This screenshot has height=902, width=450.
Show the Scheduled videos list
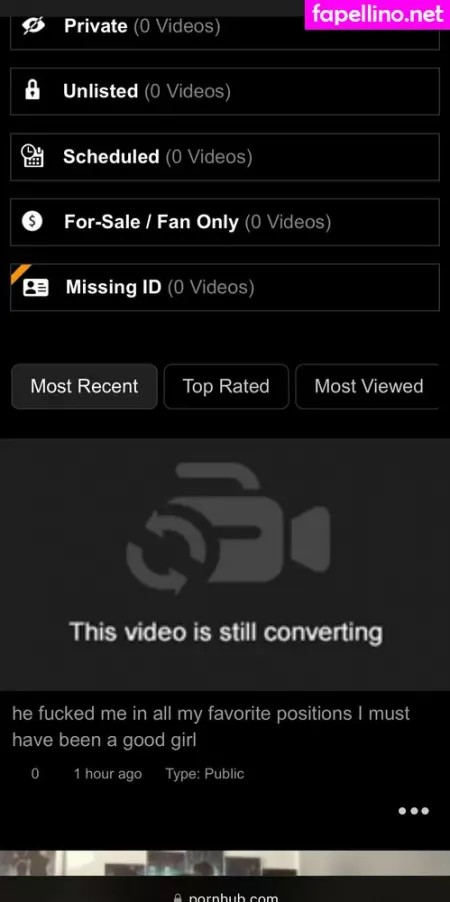coord(225,156)
